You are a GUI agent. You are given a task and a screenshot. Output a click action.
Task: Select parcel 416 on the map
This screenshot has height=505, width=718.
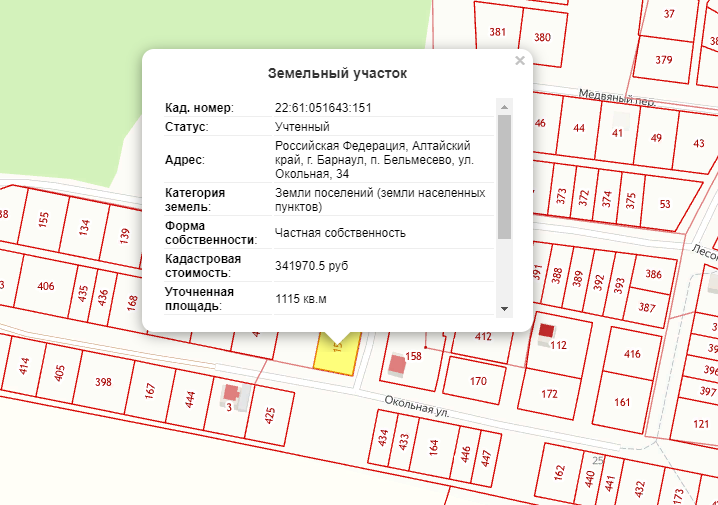(x=632, y=354)
